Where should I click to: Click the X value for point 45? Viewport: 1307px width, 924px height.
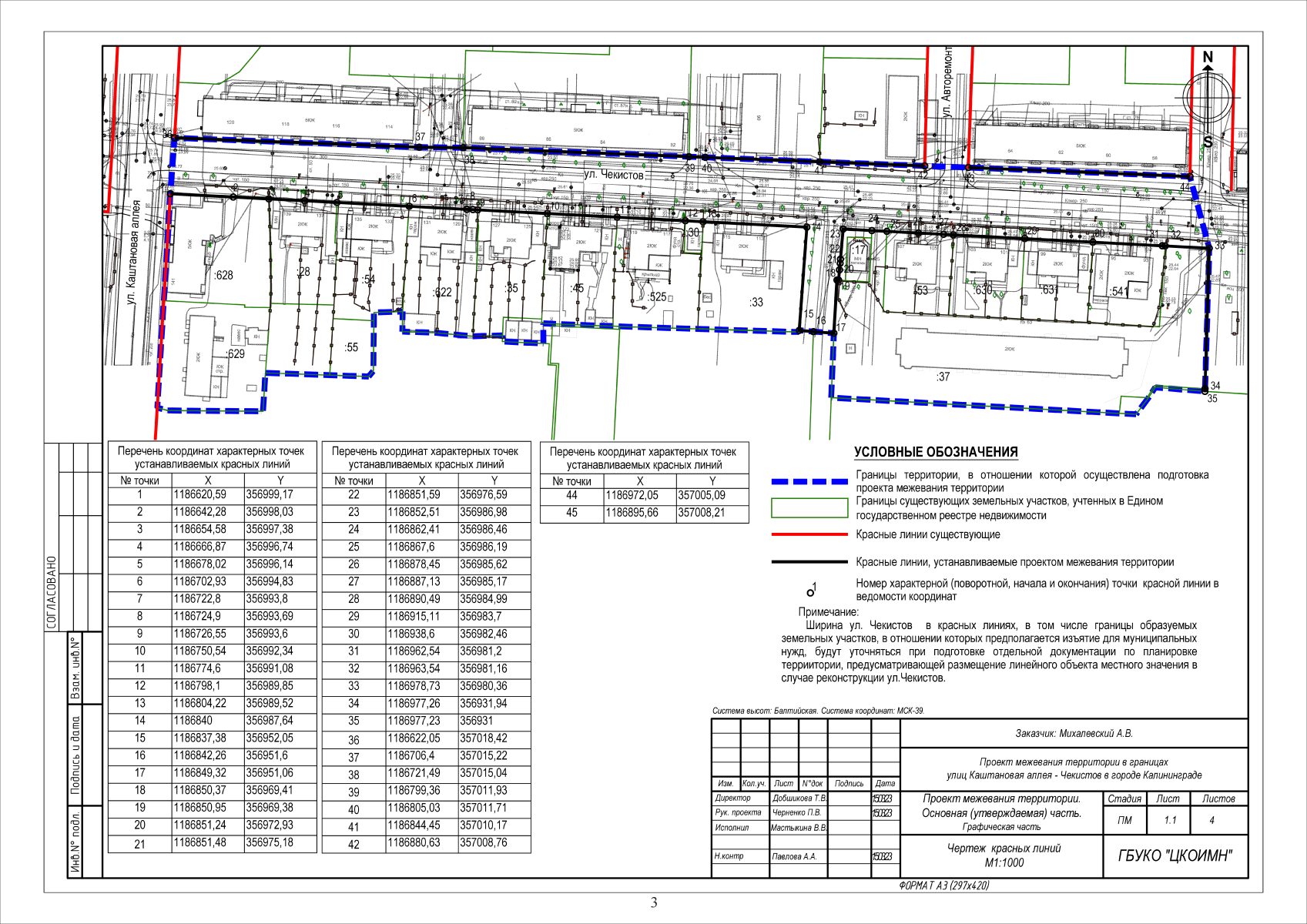pyautogui.click(x=632, y=513)
